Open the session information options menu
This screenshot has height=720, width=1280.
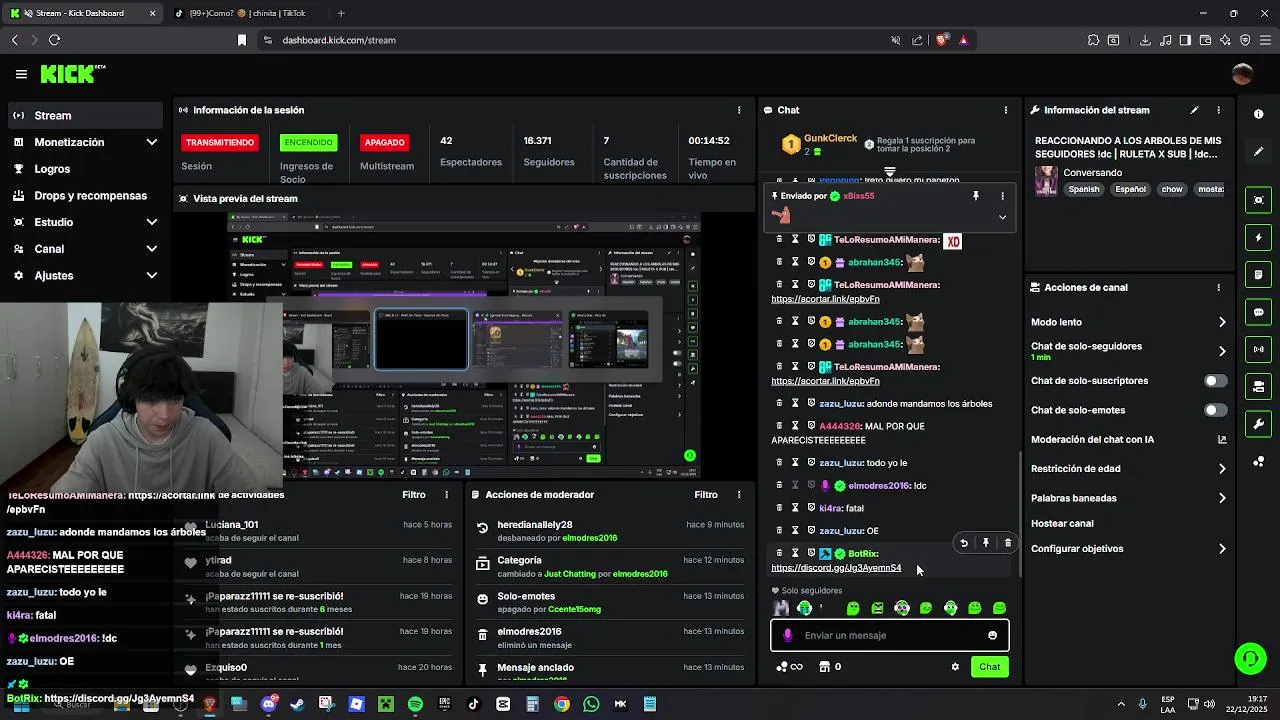pos(739,110)
